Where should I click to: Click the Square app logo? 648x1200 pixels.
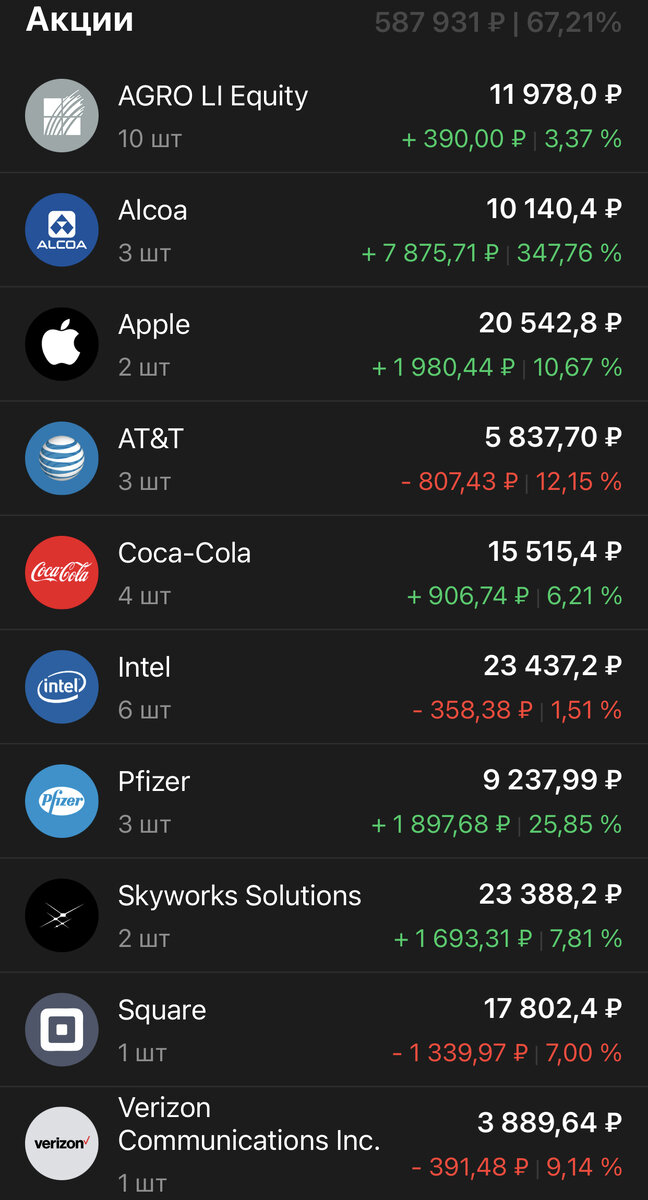(60, 1029)
